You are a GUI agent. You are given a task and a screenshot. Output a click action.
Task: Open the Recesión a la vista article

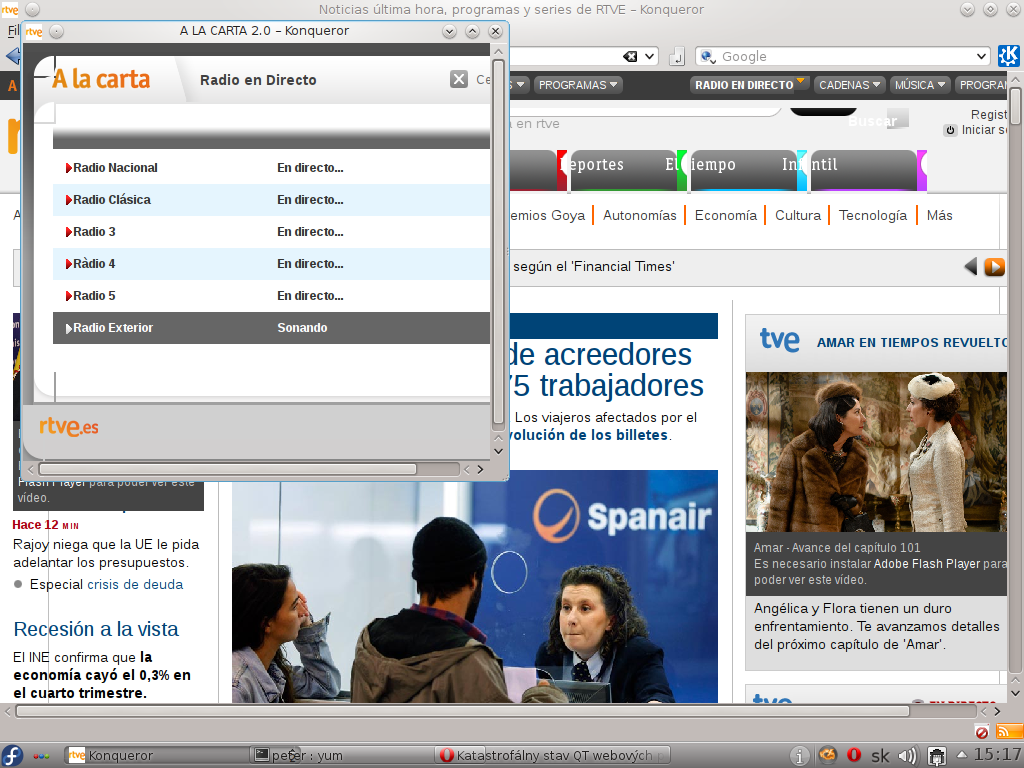pos(96,629)
